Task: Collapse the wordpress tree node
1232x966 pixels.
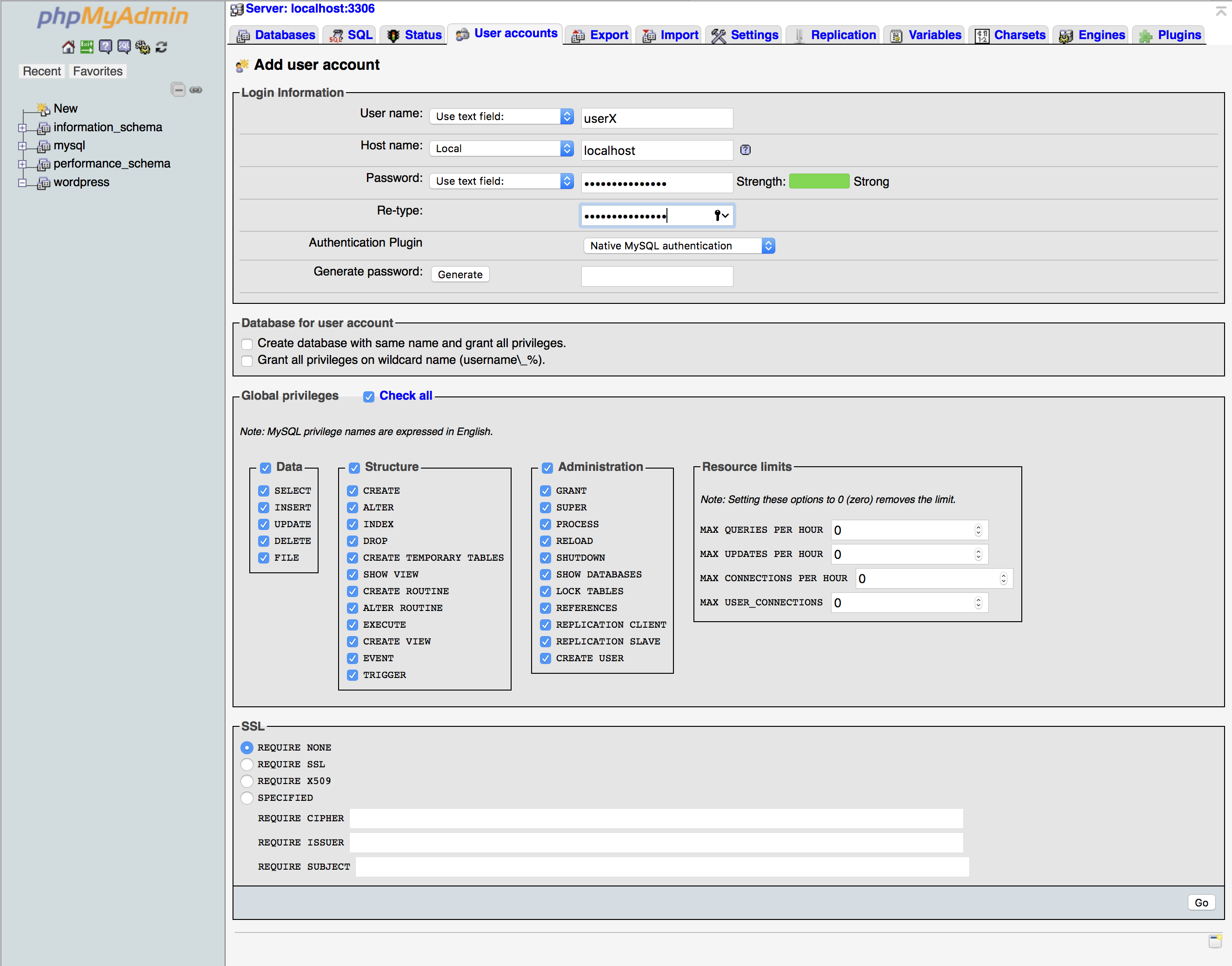Action: (22, 183)
